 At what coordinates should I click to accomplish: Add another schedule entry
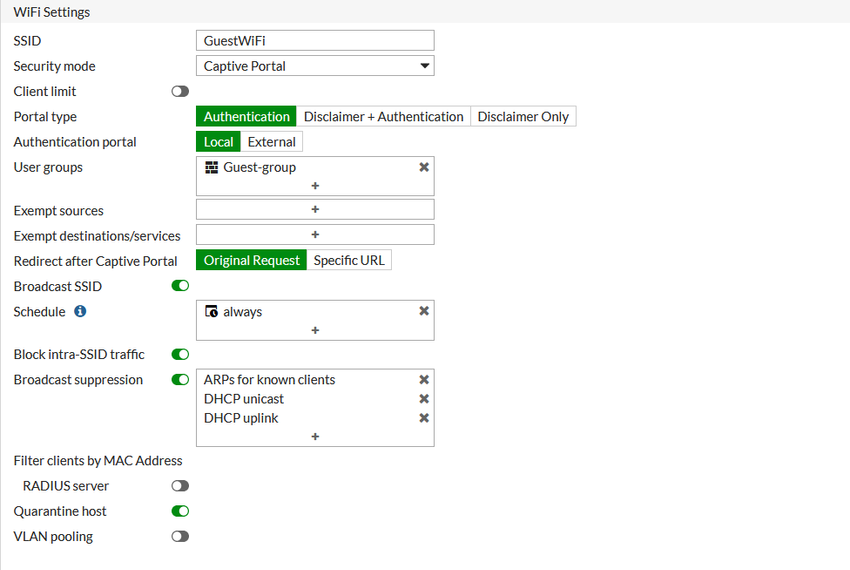[315, 330]
